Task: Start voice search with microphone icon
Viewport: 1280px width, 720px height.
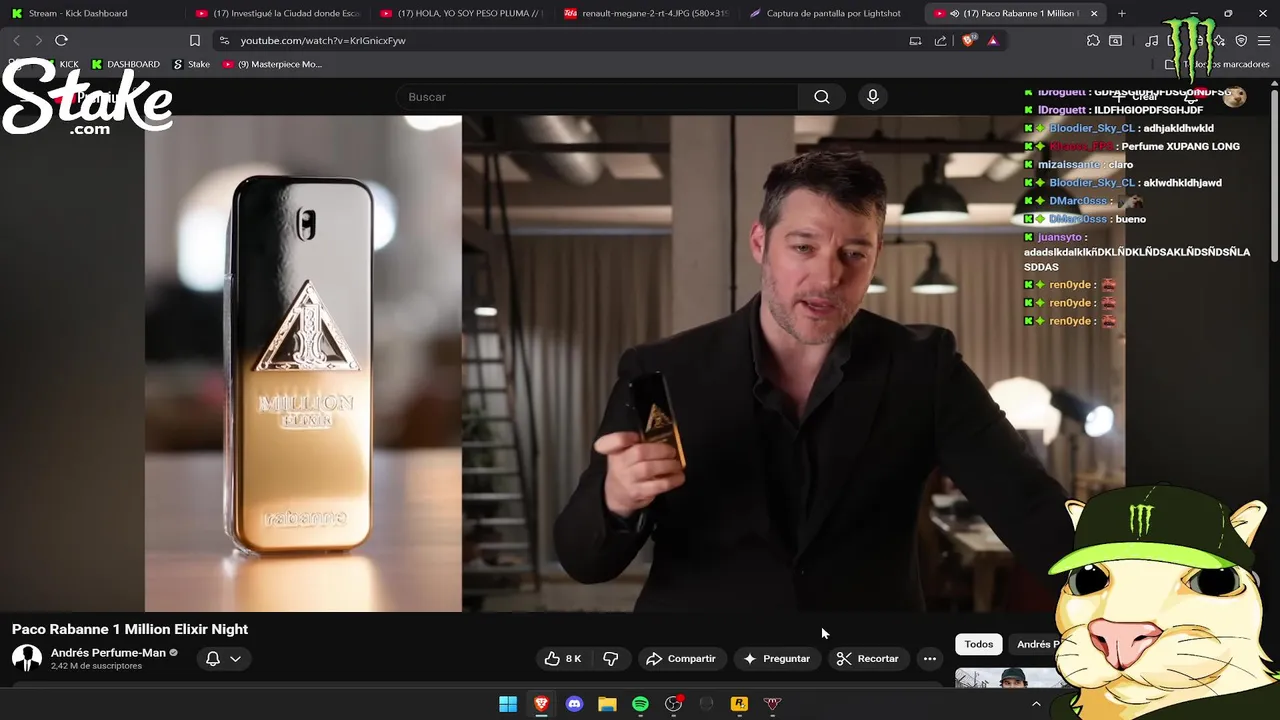Action: [873, 97]
